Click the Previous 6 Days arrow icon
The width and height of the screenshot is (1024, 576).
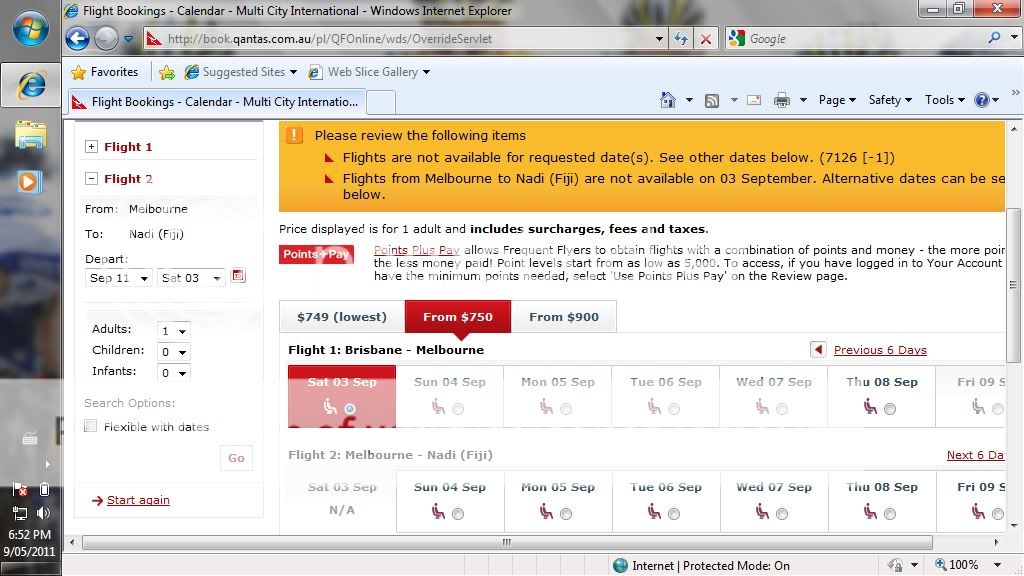pyautogui.click(x=818, y=349)
